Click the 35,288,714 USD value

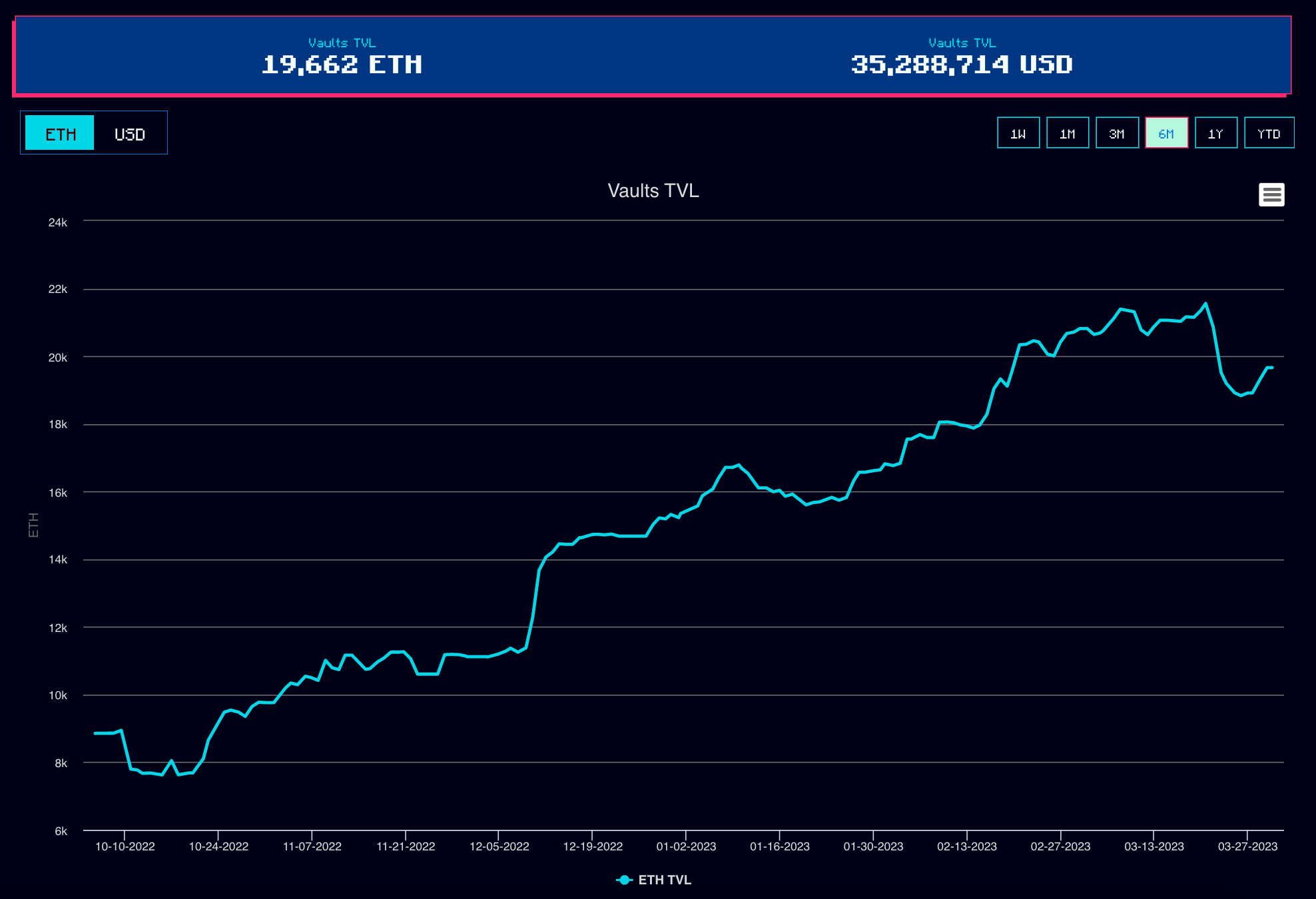pos(961,65)
